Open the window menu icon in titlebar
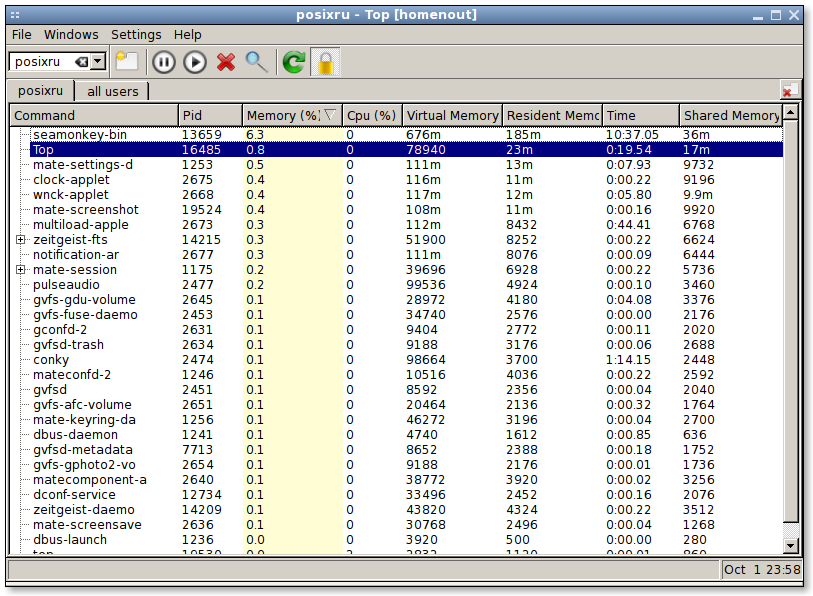Viewport: 813px width, 596px height. pyautogui.click(x=15, y=15)
